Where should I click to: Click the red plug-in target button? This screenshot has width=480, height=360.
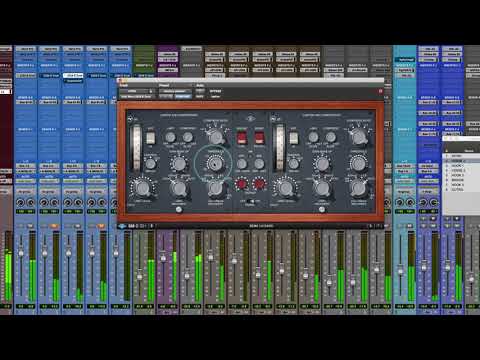(x=380, y=91)
